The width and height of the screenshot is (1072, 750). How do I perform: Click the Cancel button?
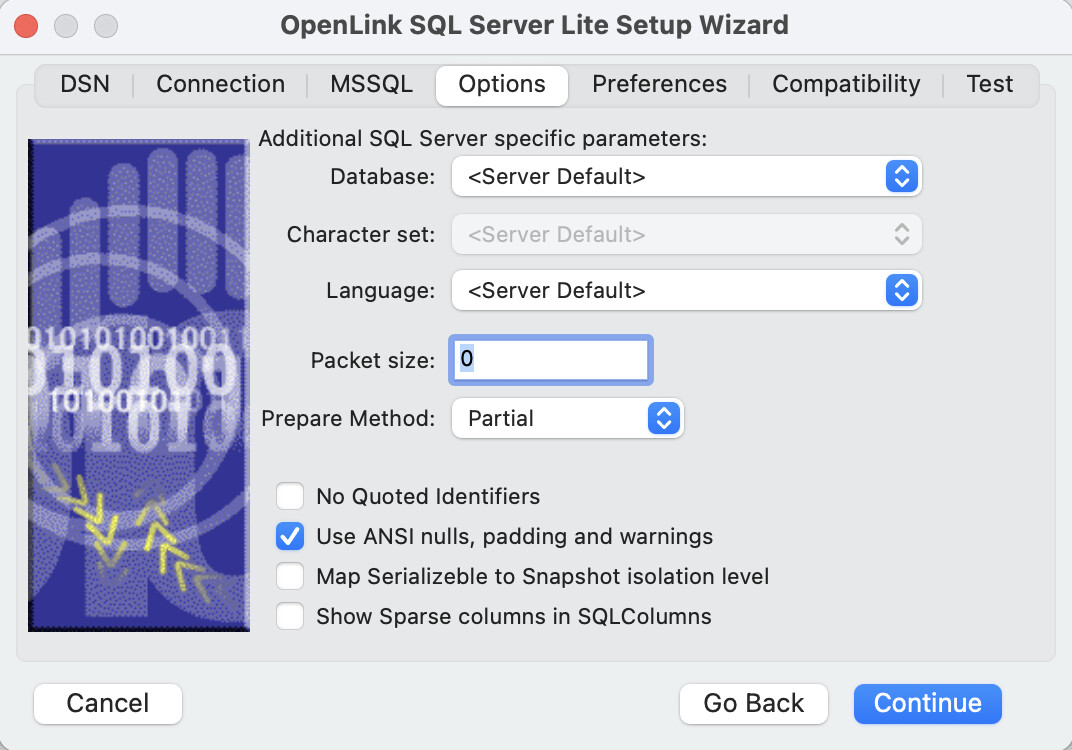[x=108, y=703]
